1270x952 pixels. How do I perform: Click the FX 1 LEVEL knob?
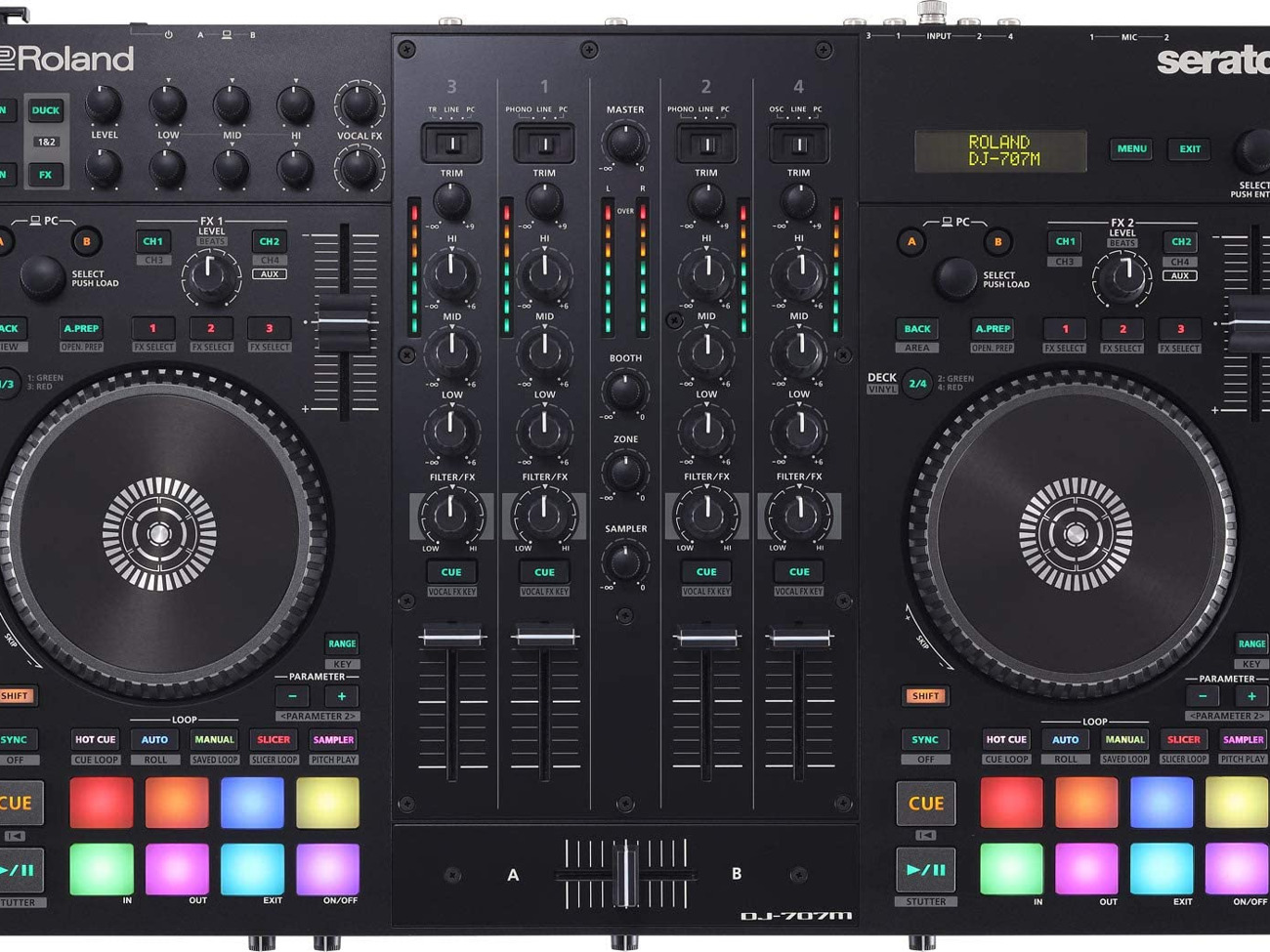211,275
